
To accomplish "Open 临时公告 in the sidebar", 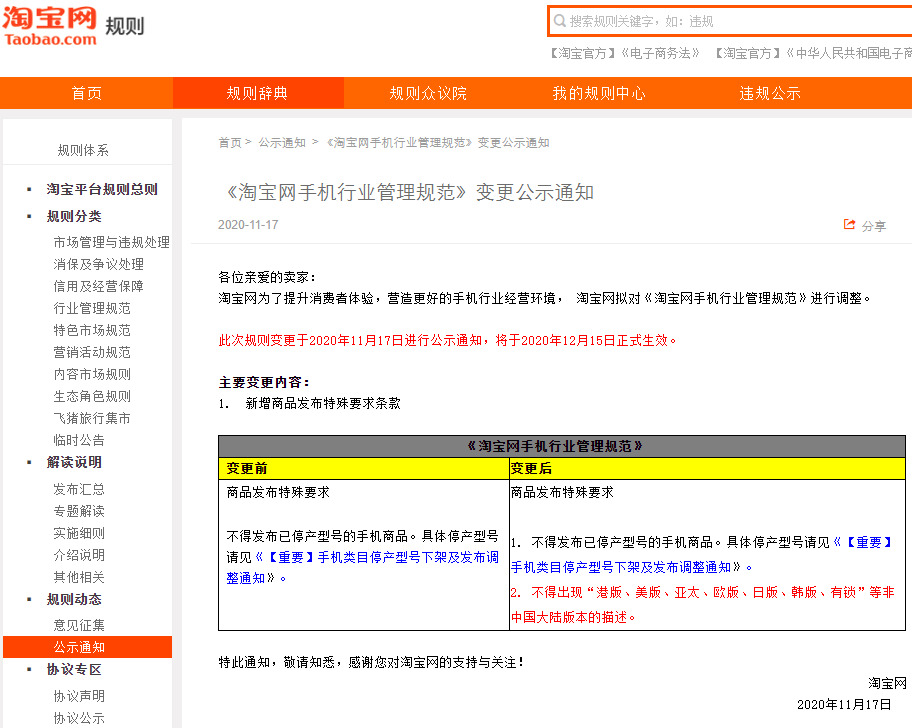I will tap(79, 440).
